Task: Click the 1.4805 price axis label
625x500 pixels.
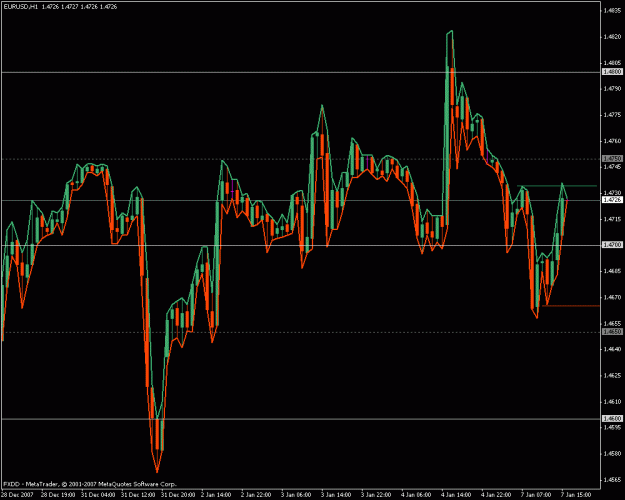Action: [x=612, y=63]
